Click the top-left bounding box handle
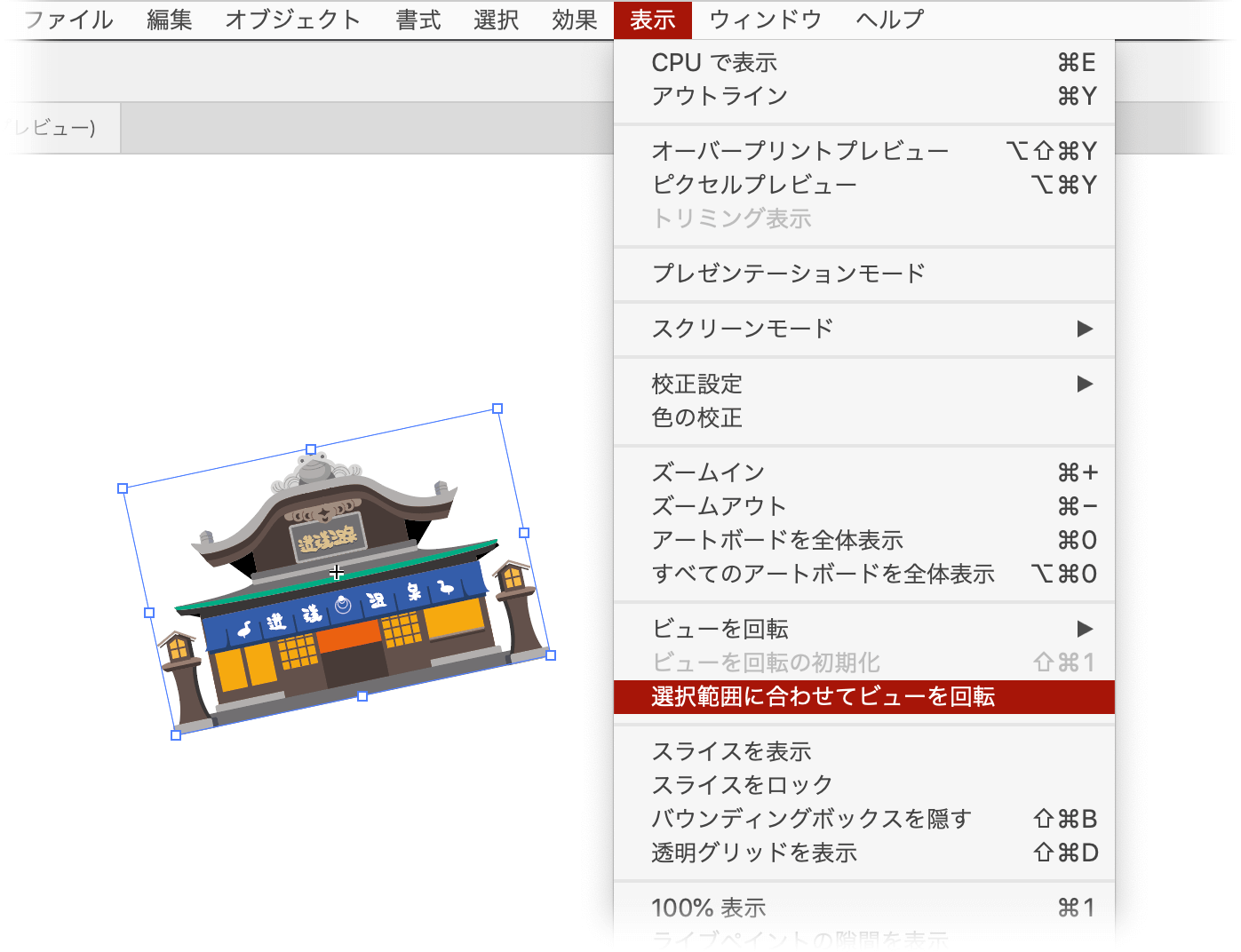Image resolution: width=1241 pixels, height=952 pixels. click(x=123, y=488)
